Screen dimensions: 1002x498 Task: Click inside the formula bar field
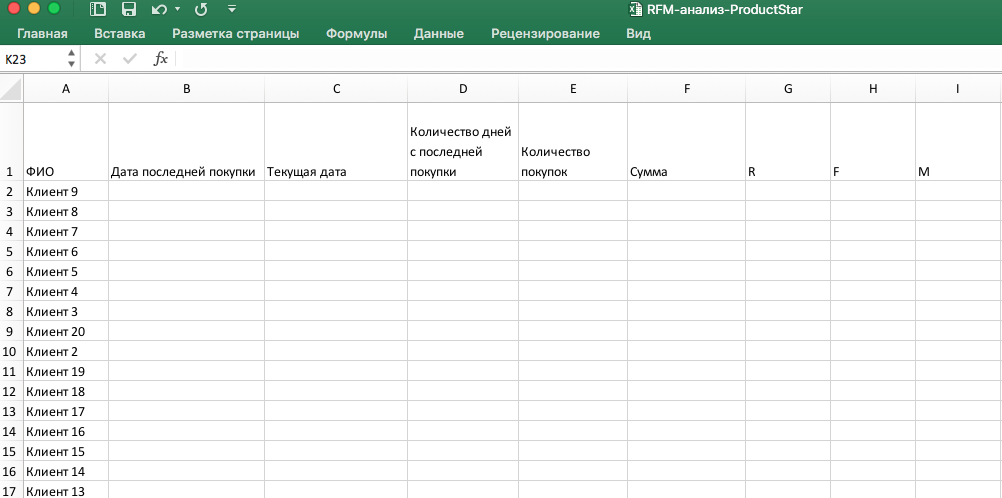click(x=588, y=59)
